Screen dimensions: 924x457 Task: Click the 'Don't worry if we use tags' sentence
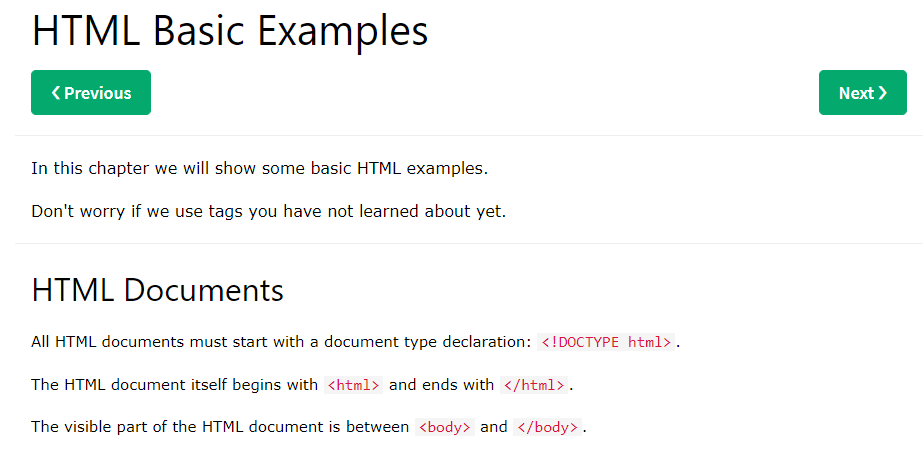click(268, 211)
